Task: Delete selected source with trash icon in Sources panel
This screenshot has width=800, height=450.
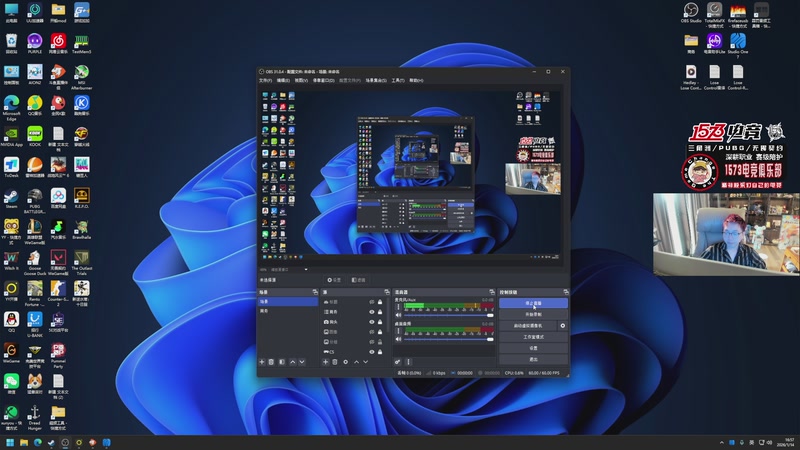Action: click(335, 362)
